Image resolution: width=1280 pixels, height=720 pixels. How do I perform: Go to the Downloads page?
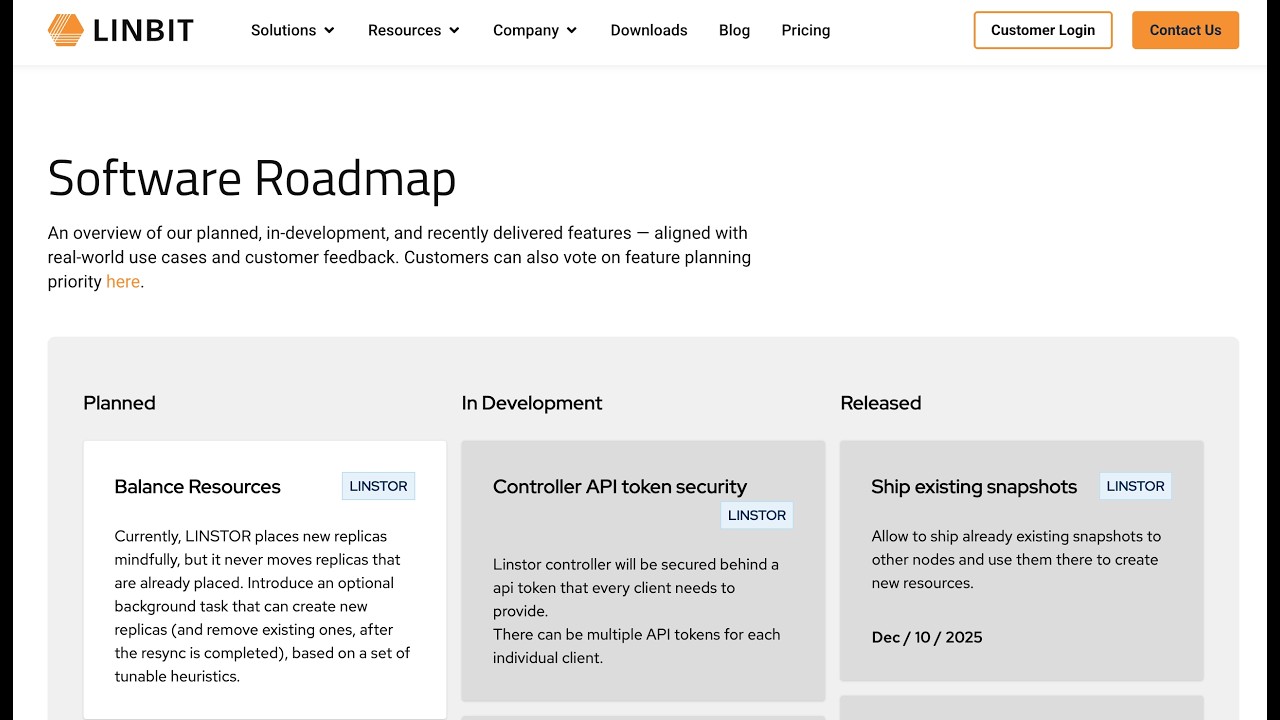click(x=649, y=30)
